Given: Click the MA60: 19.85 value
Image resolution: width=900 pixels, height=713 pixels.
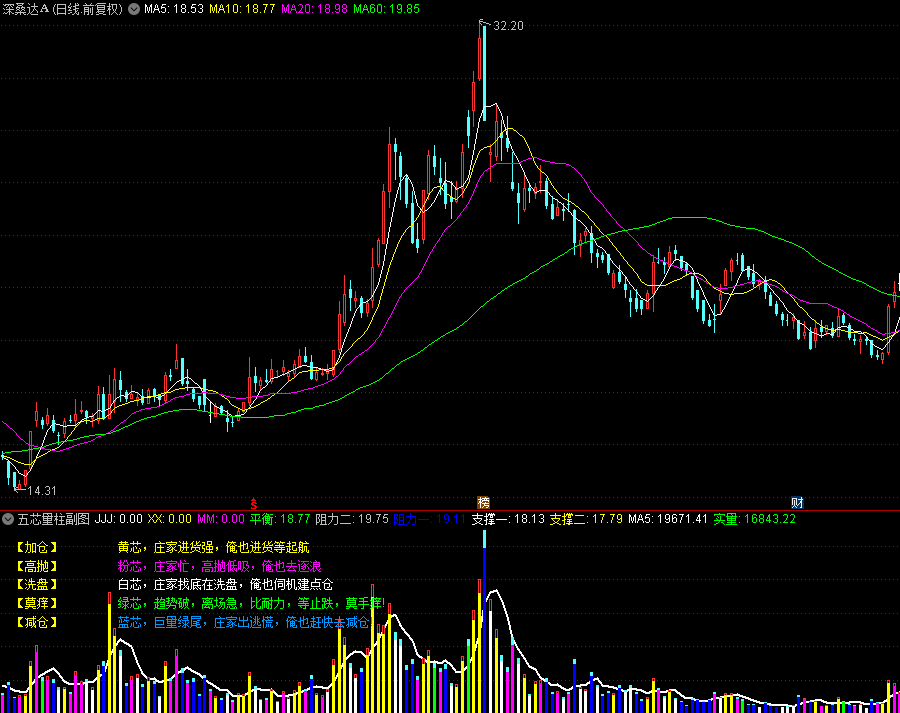Looking at the screenshot, I should [386, 9].
